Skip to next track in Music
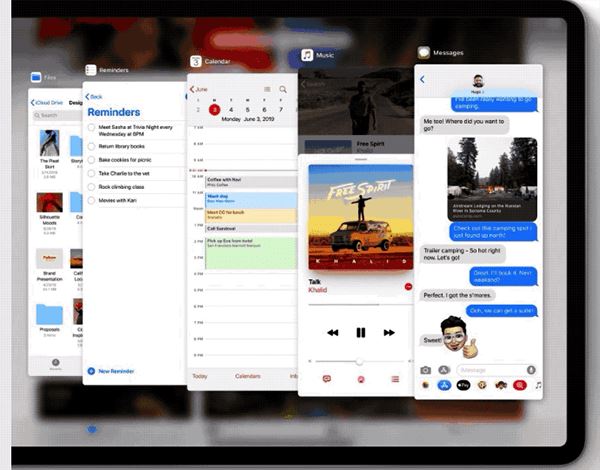Viewport: 600px width, 470px height. (x=389, y=333)
